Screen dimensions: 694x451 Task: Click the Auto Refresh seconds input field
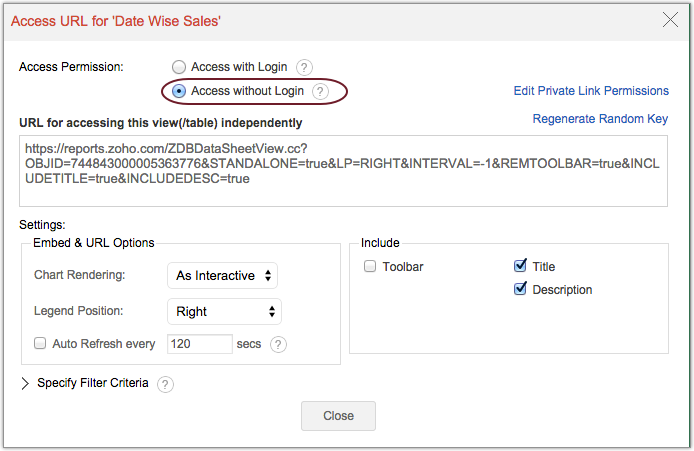point(200,344)
